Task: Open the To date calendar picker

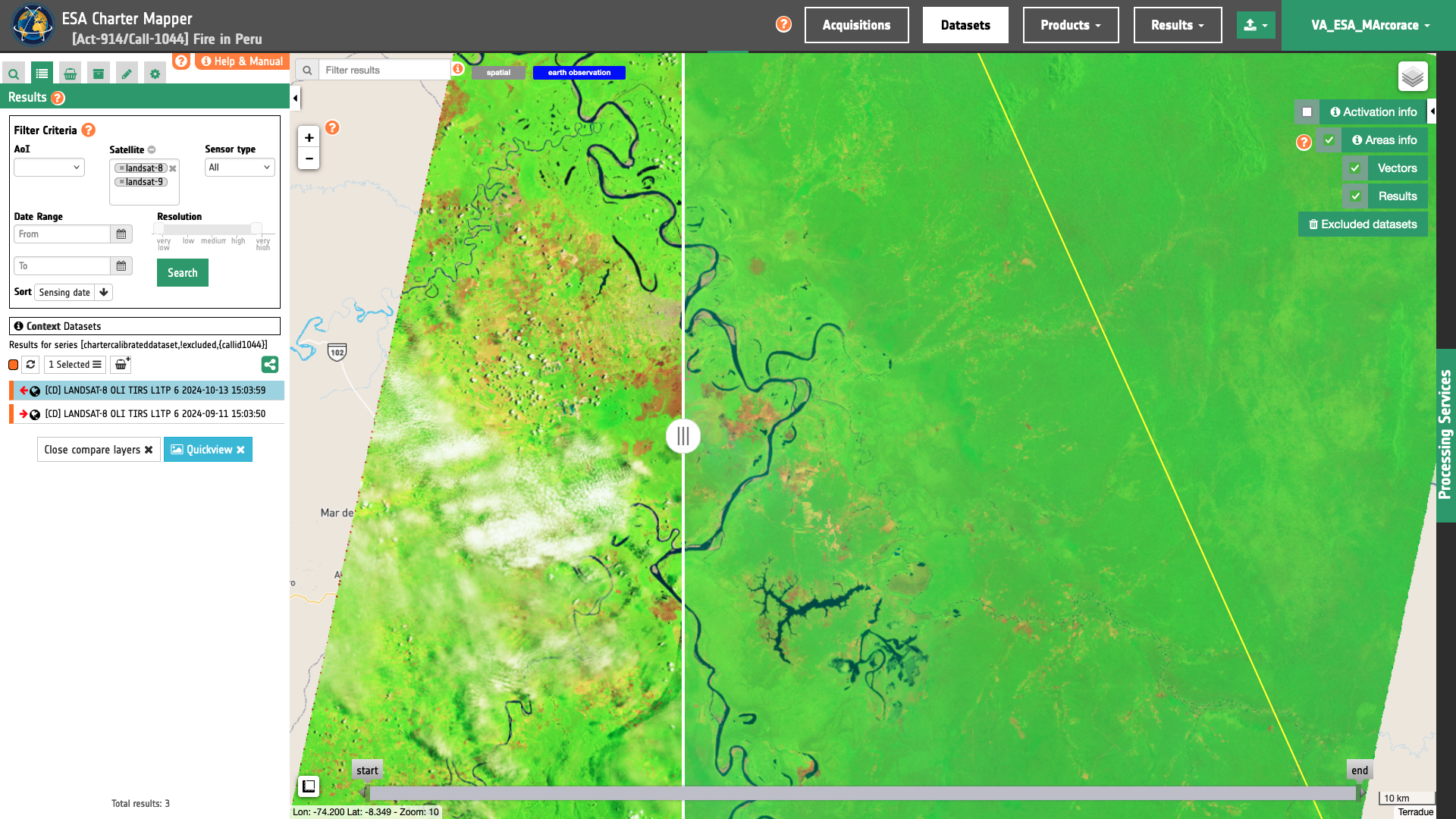Action: coord(121,266)
